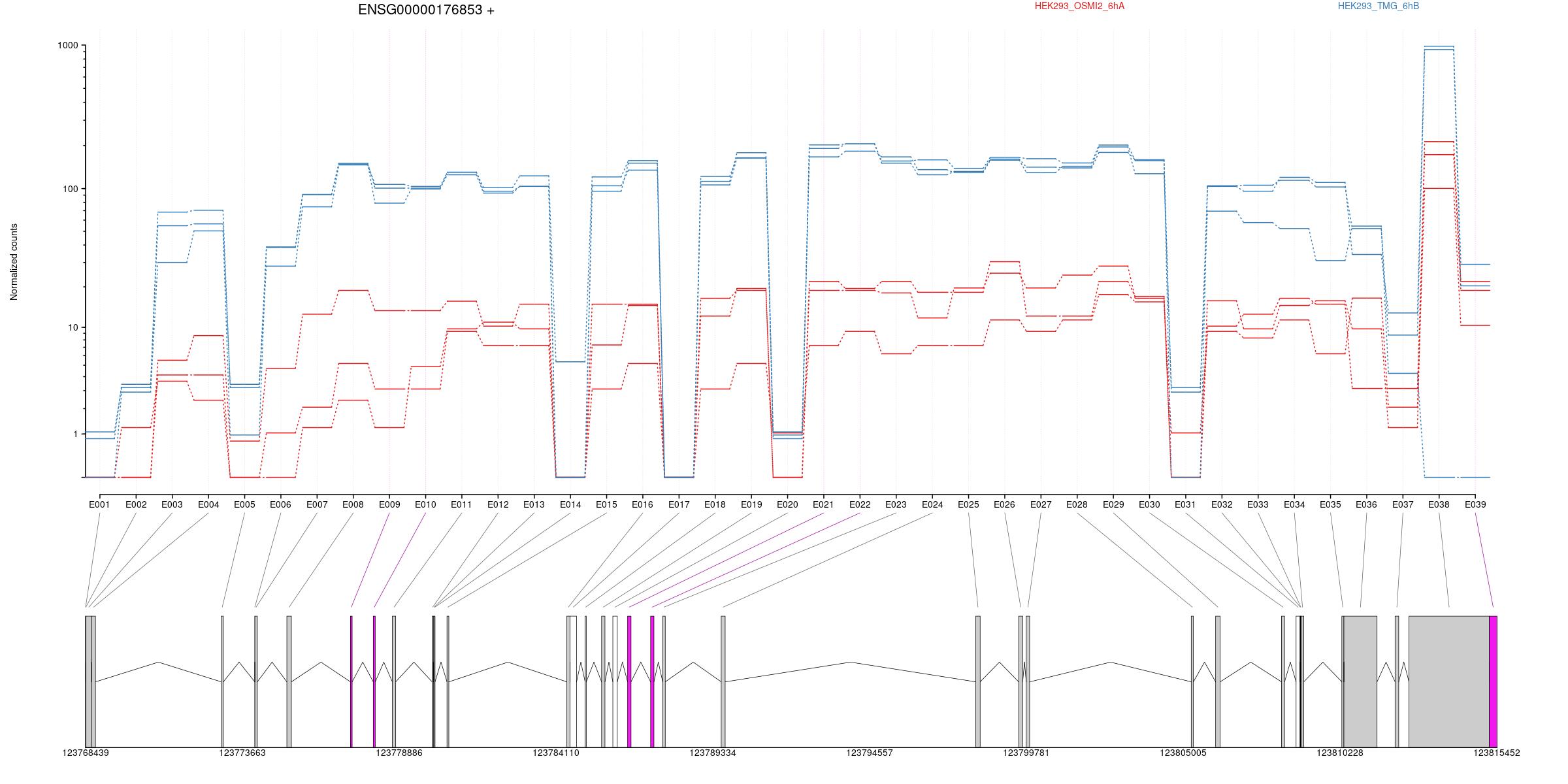Click the magenta exon block for E039
The image size is (1568, 784).
pyautogui.click(x=1493, y=681)
